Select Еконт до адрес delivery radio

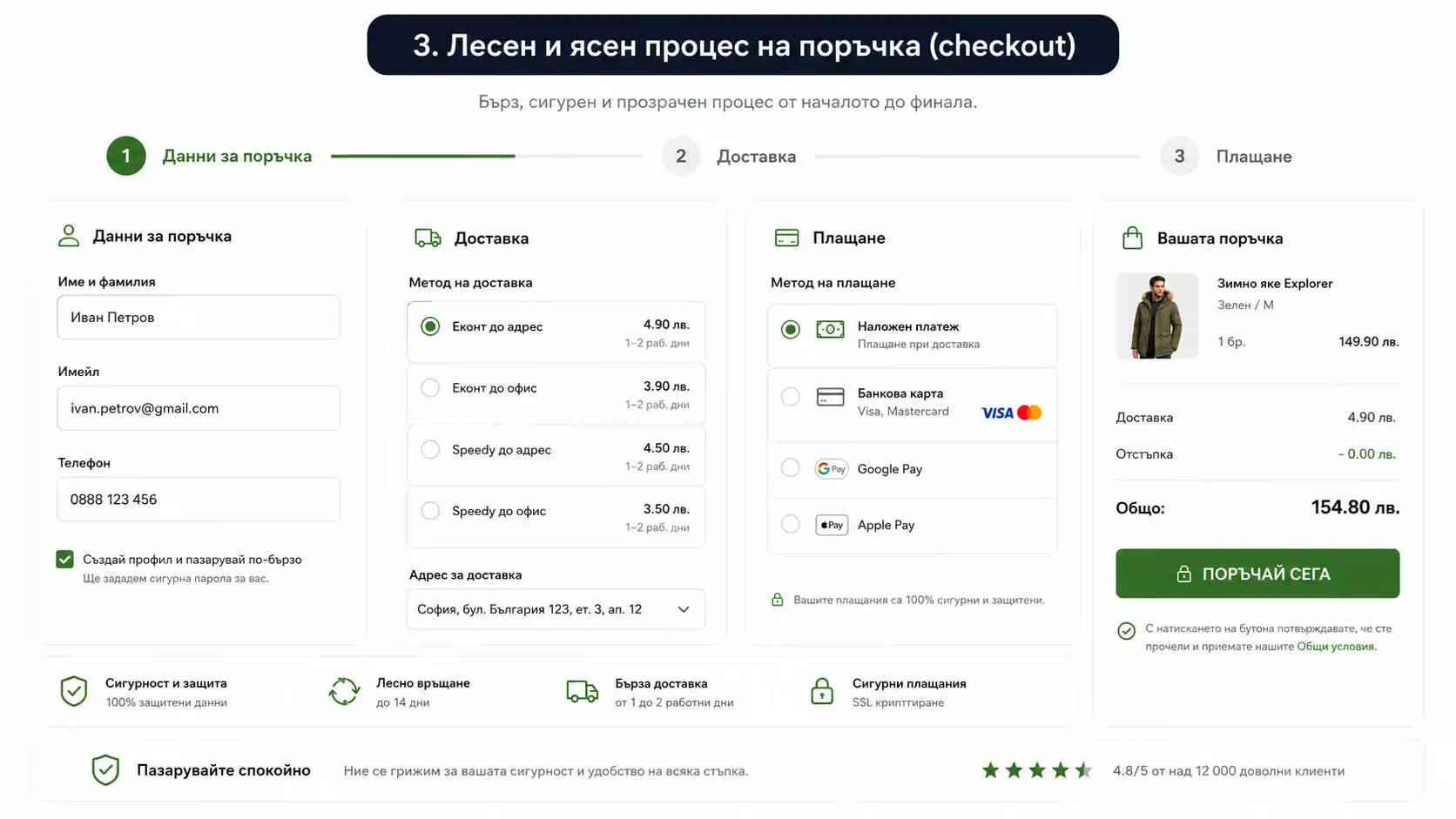[430, 326]
